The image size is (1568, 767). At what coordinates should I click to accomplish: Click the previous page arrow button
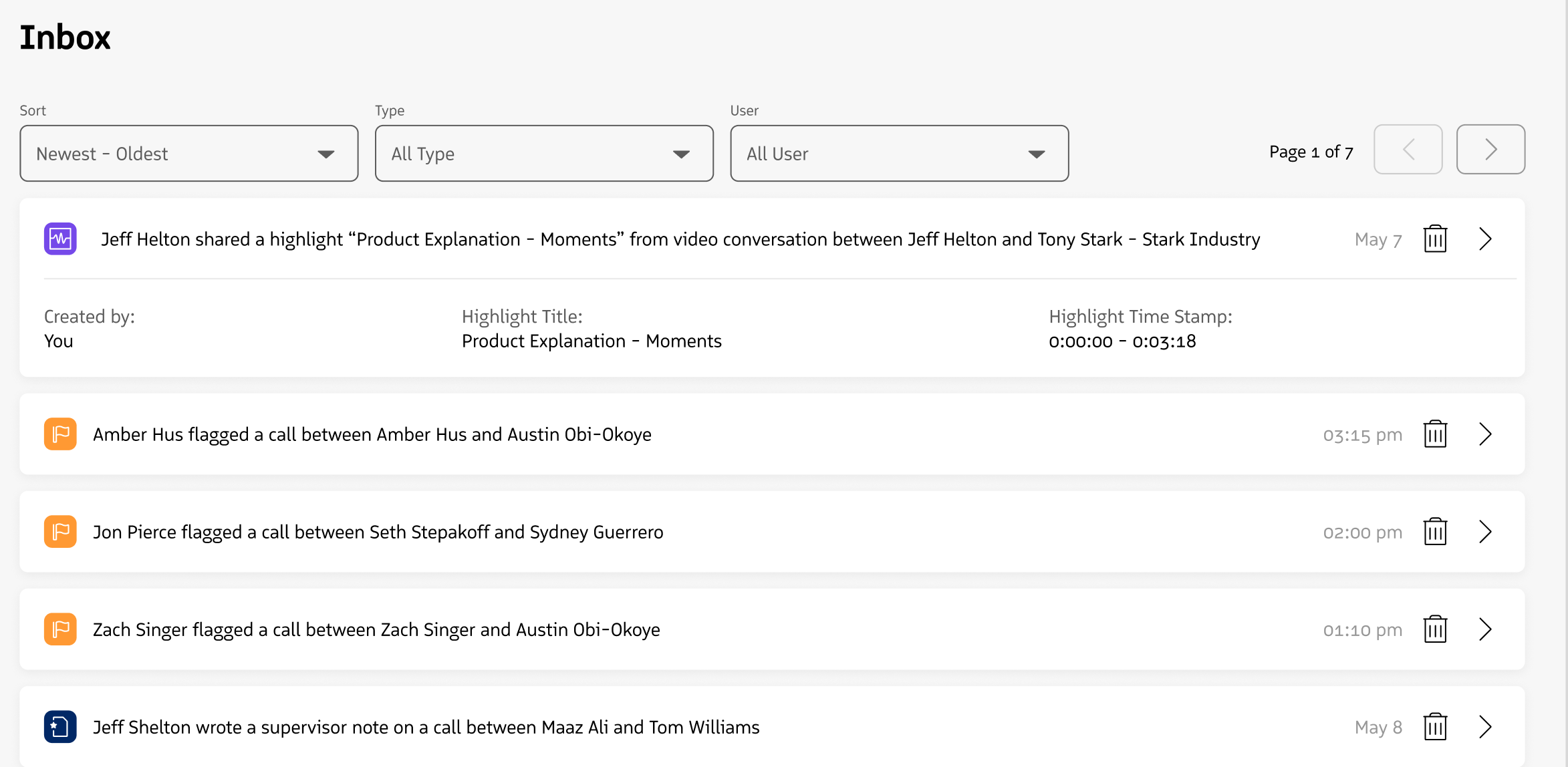pos(1408,150)
